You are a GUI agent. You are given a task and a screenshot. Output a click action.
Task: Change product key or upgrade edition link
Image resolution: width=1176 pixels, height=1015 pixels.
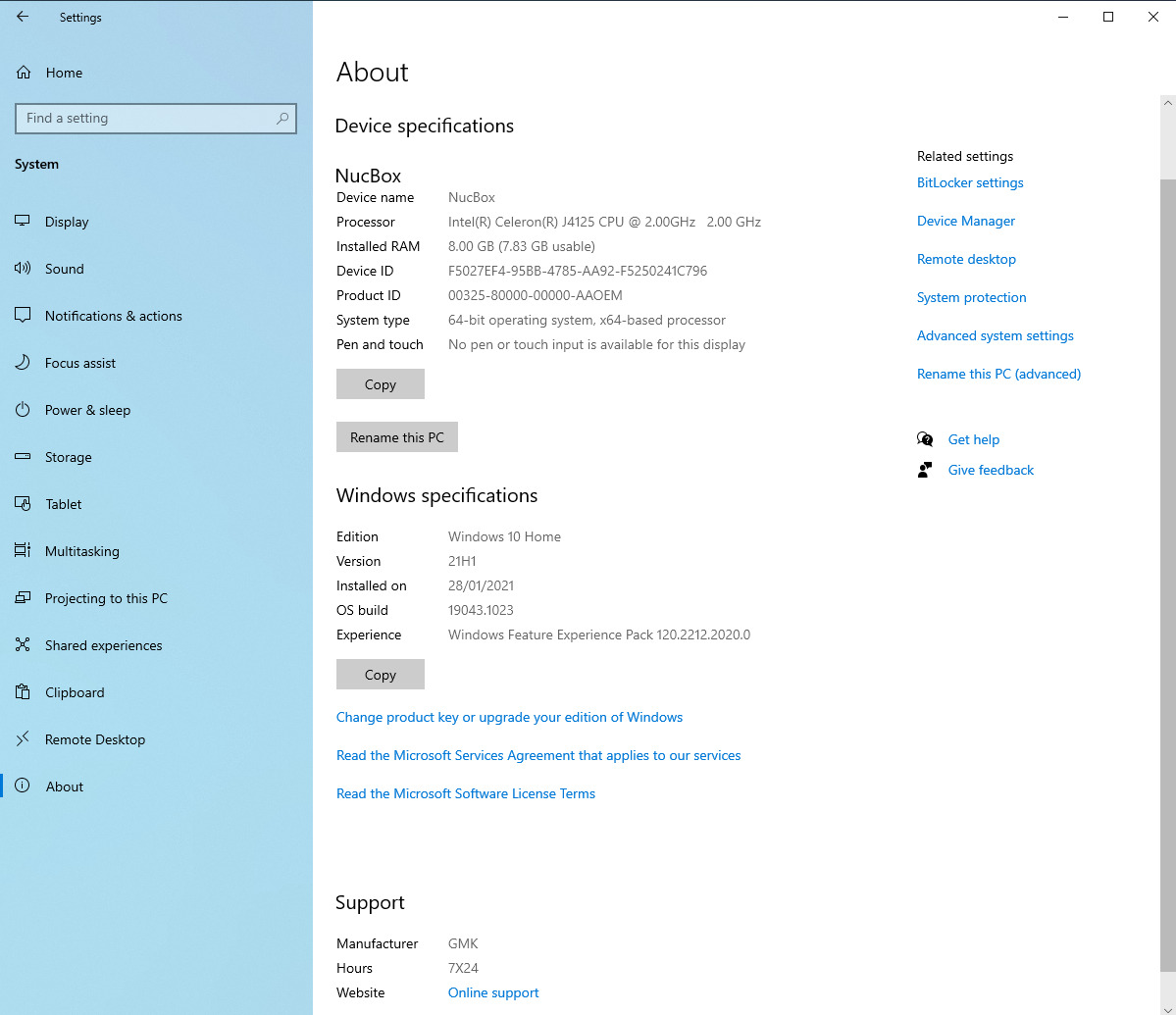[509, 718]
